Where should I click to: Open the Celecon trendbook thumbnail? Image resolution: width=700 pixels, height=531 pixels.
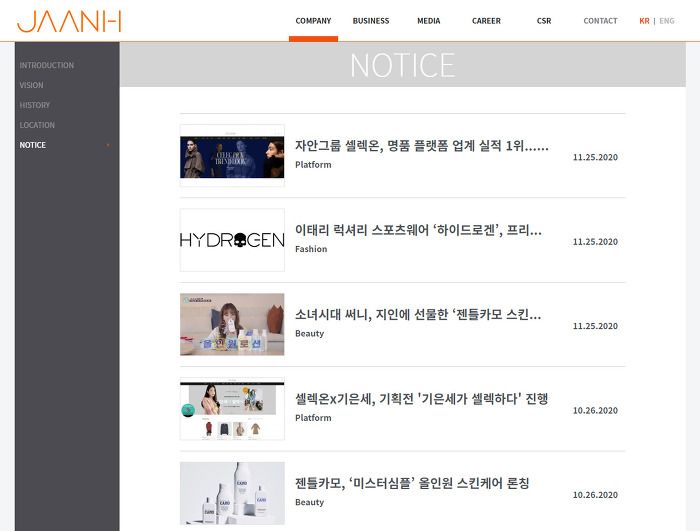pyautogui.click(x=232, y=156)
